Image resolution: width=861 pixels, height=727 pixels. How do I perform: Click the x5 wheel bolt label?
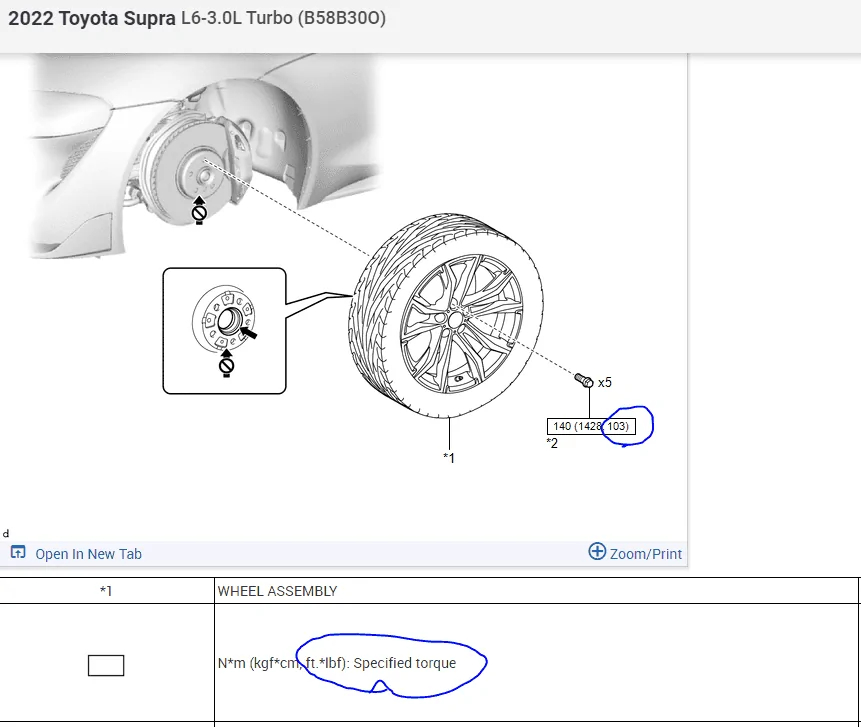(605, 383)
